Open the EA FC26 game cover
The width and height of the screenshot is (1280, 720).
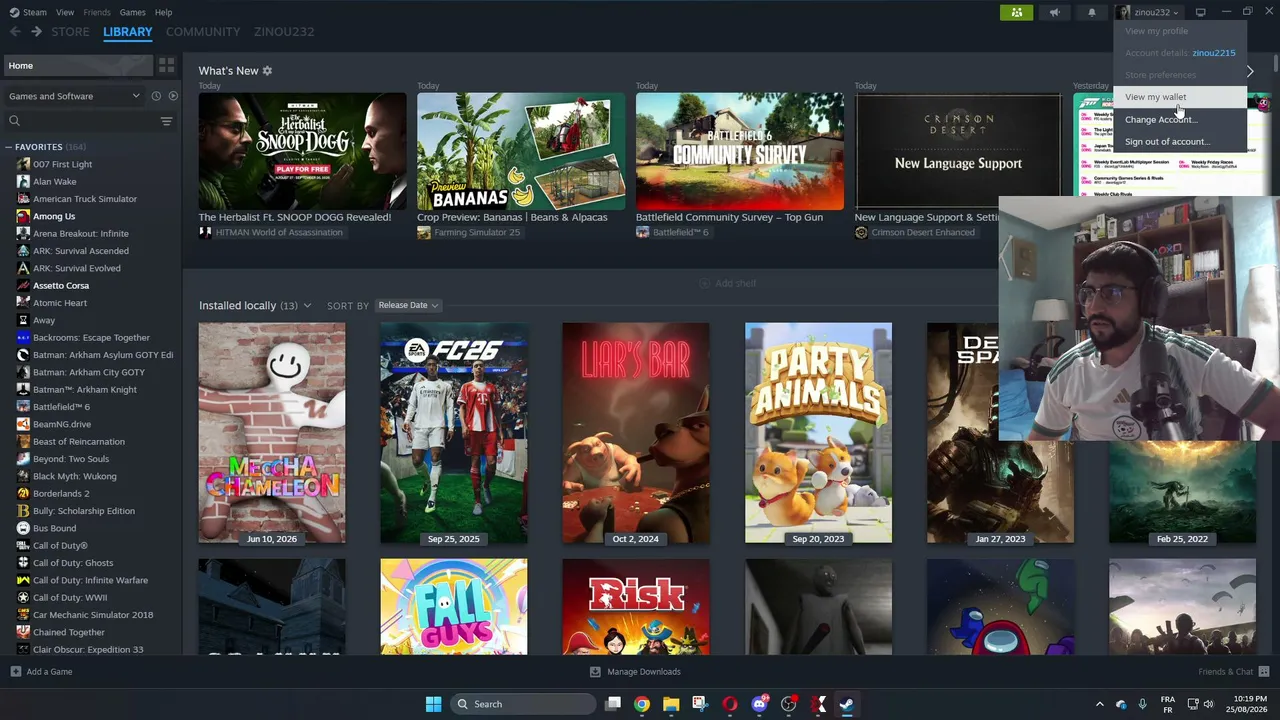click(x=454, y=433)
